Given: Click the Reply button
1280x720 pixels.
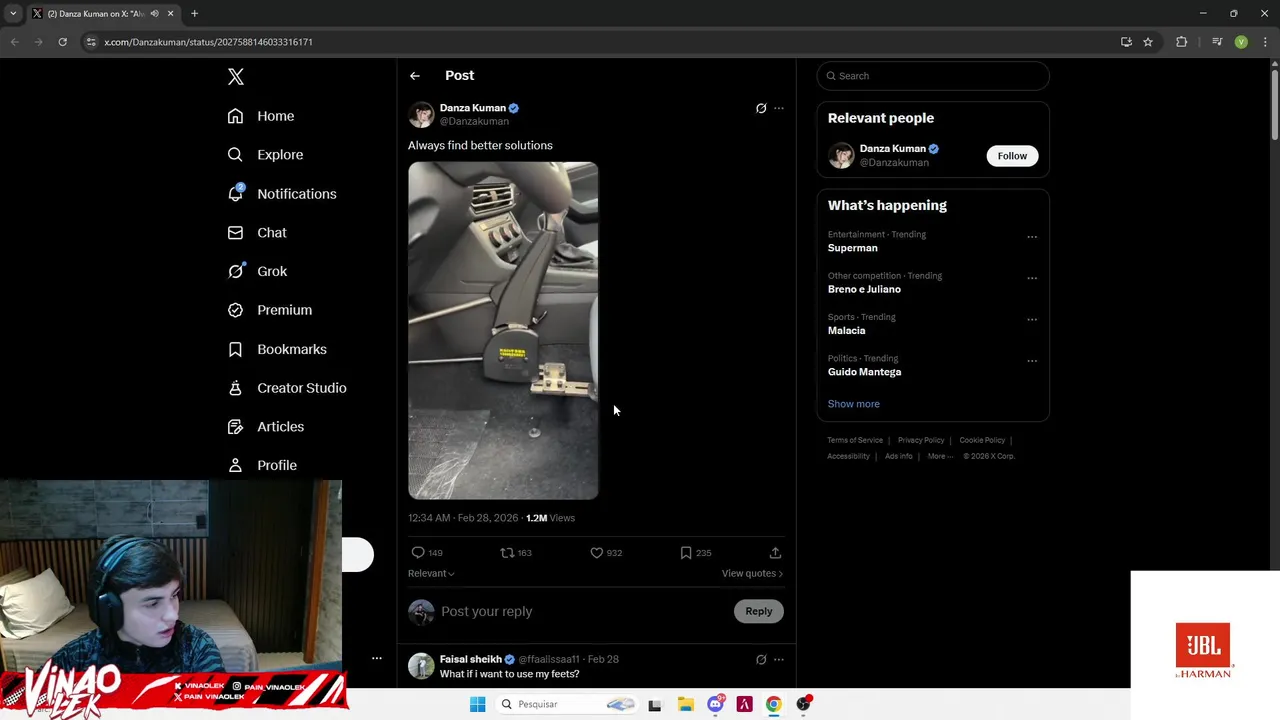Looking at the screenshot, I should 759,611.
